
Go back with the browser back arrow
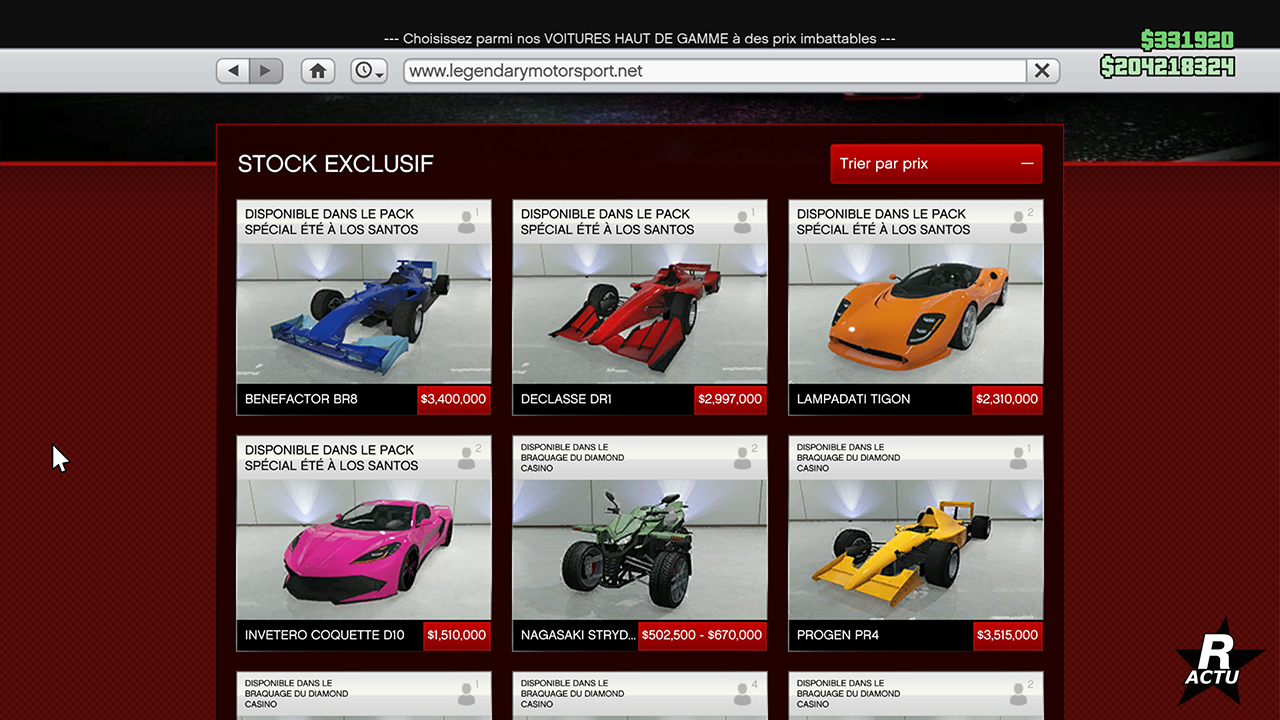[x=234, y=71]
